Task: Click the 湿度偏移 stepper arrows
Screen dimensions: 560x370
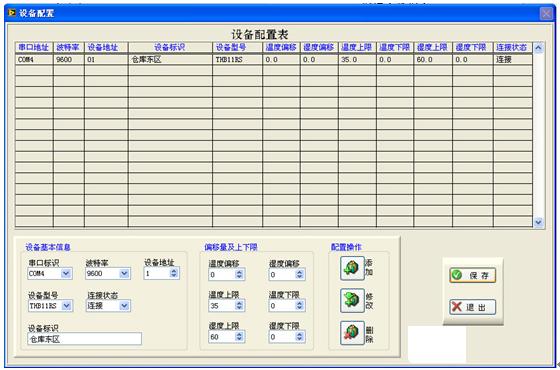Action: click(299, 274)
